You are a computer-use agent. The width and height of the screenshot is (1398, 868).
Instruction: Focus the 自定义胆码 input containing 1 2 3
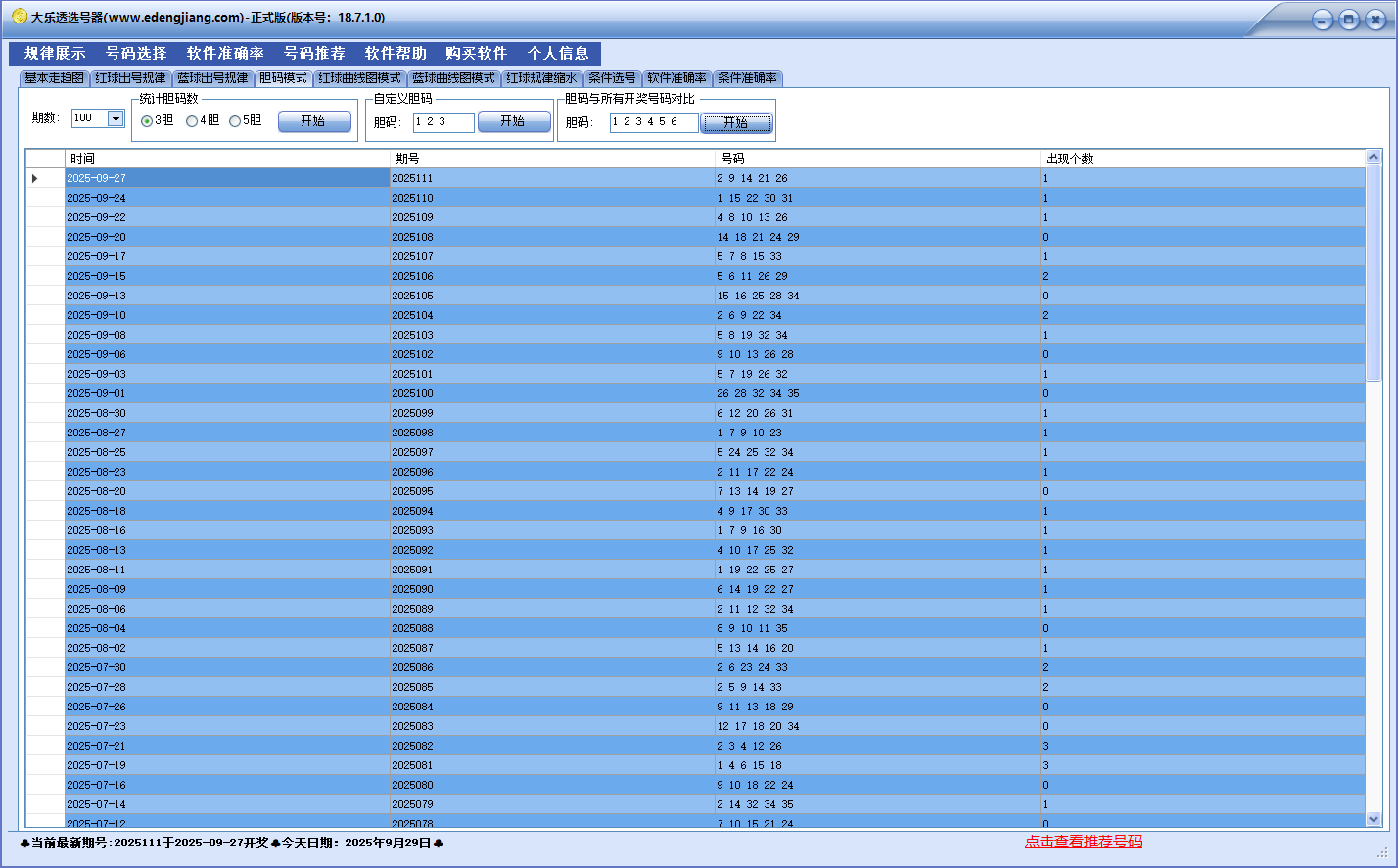(x=443, y=122)
